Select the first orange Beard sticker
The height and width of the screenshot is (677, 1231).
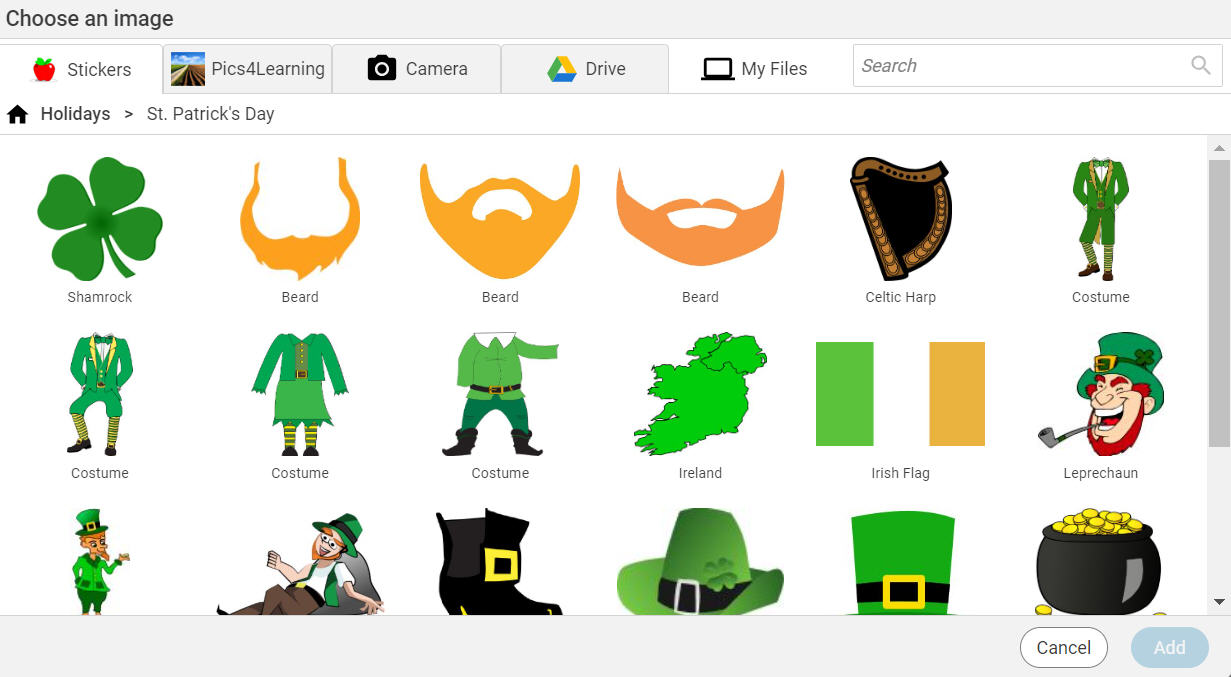coord(300,220)
